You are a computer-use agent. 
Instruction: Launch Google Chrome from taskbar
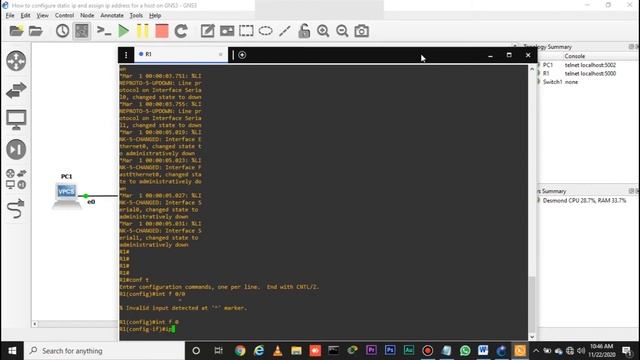click(x=240, y=351)
